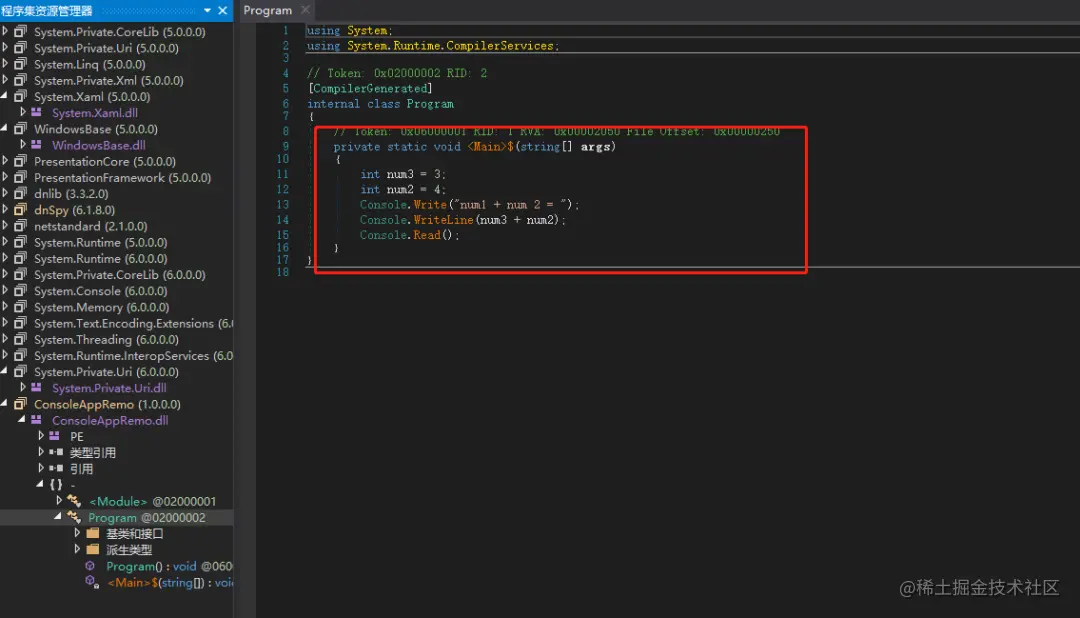Switch to the Program tab
1080x618 pixels.
tap(267, 10)
